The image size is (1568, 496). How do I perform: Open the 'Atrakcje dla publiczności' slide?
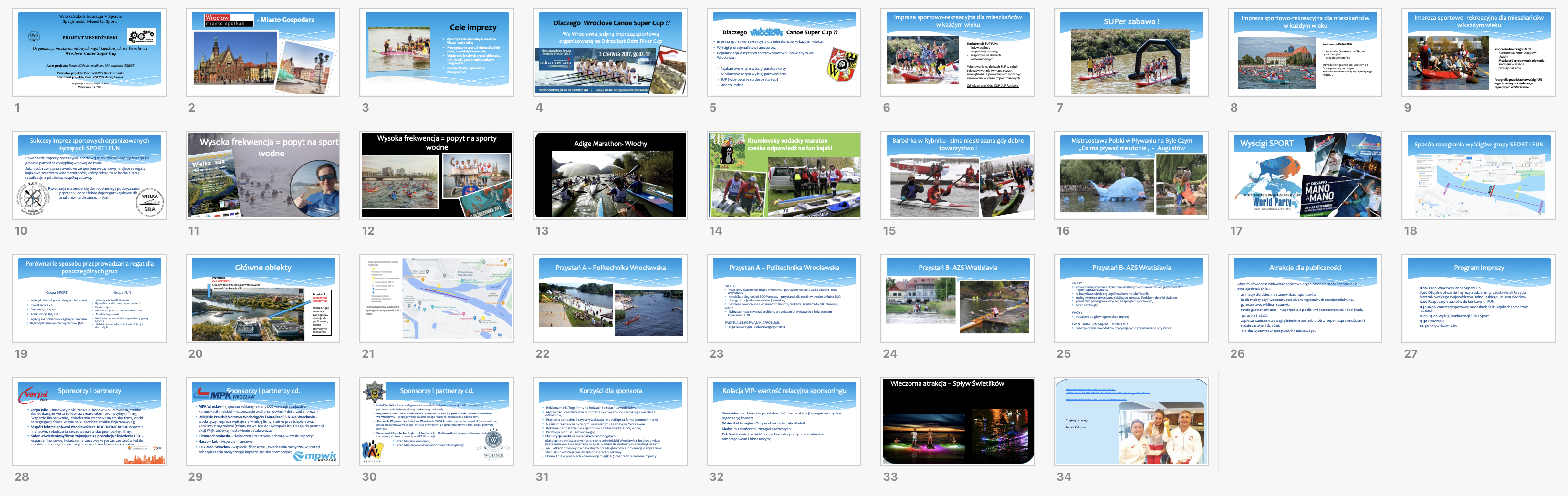(1305, 298)
